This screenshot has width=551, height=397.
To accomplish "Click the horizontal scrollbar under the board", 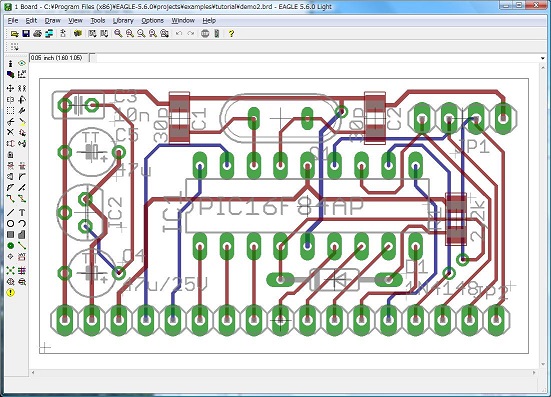I will [x=284, y=372].
